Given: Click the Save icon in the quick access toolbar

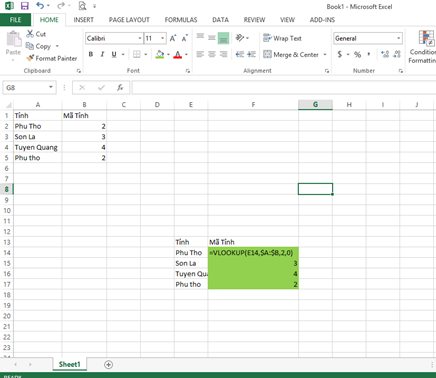Looking at the screenshot, I should tap(24, 6).
